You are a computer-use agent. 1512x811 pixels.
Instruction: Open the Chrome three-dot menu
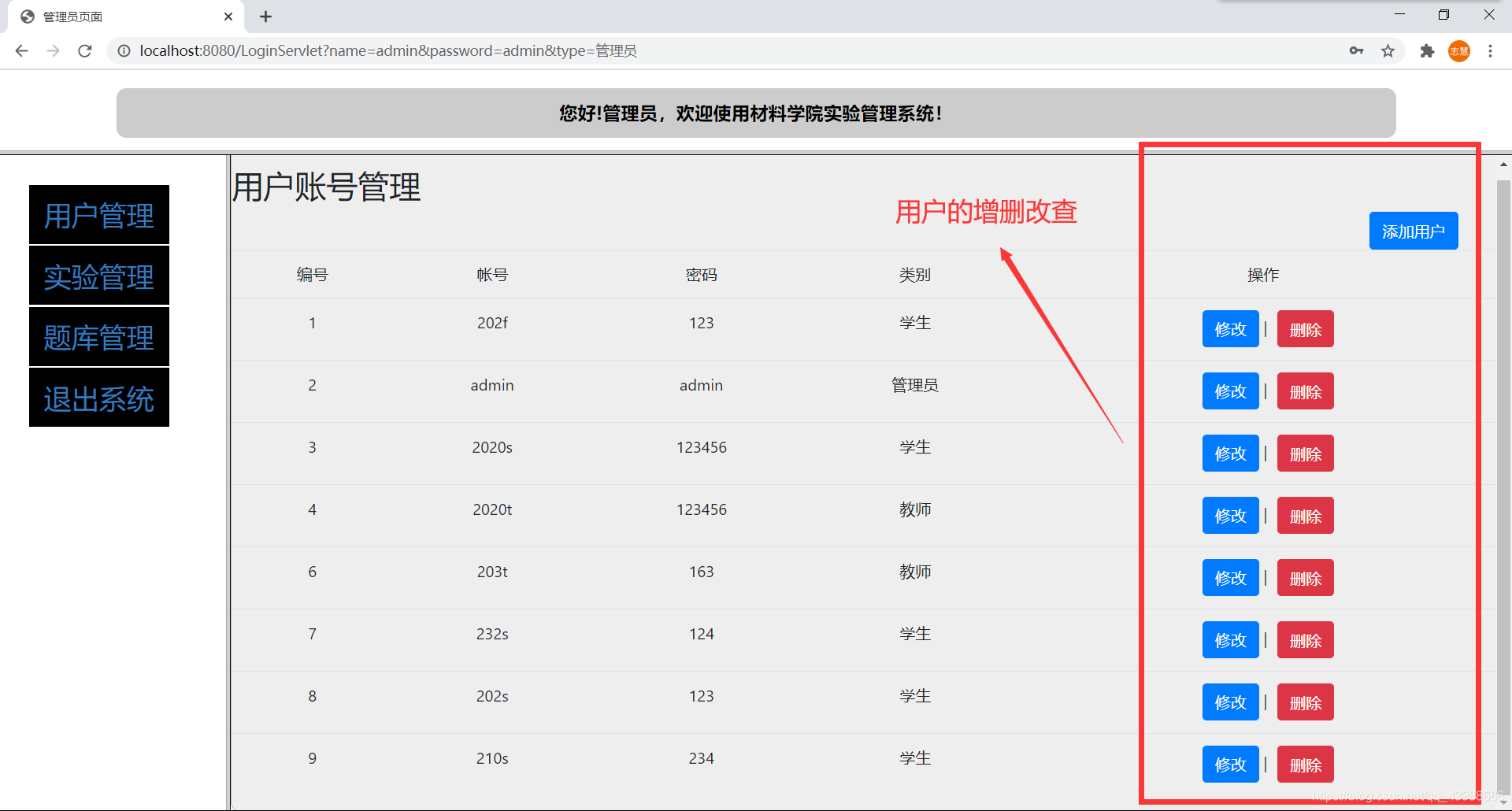coord(1490,51)
